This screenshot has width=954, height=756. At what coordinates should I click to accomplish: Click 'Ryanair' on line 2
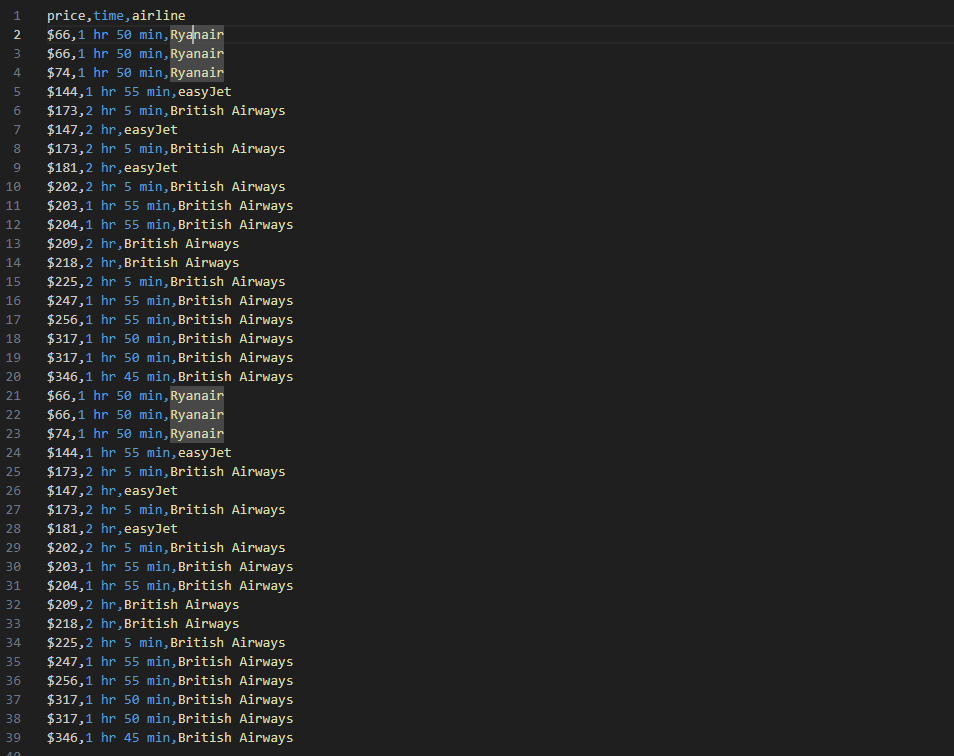click(197, 35)
